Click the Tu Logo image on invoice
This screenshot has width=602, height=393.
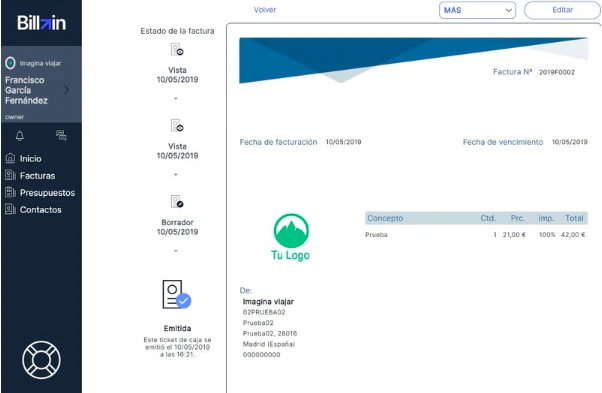(x=291, y=237)
